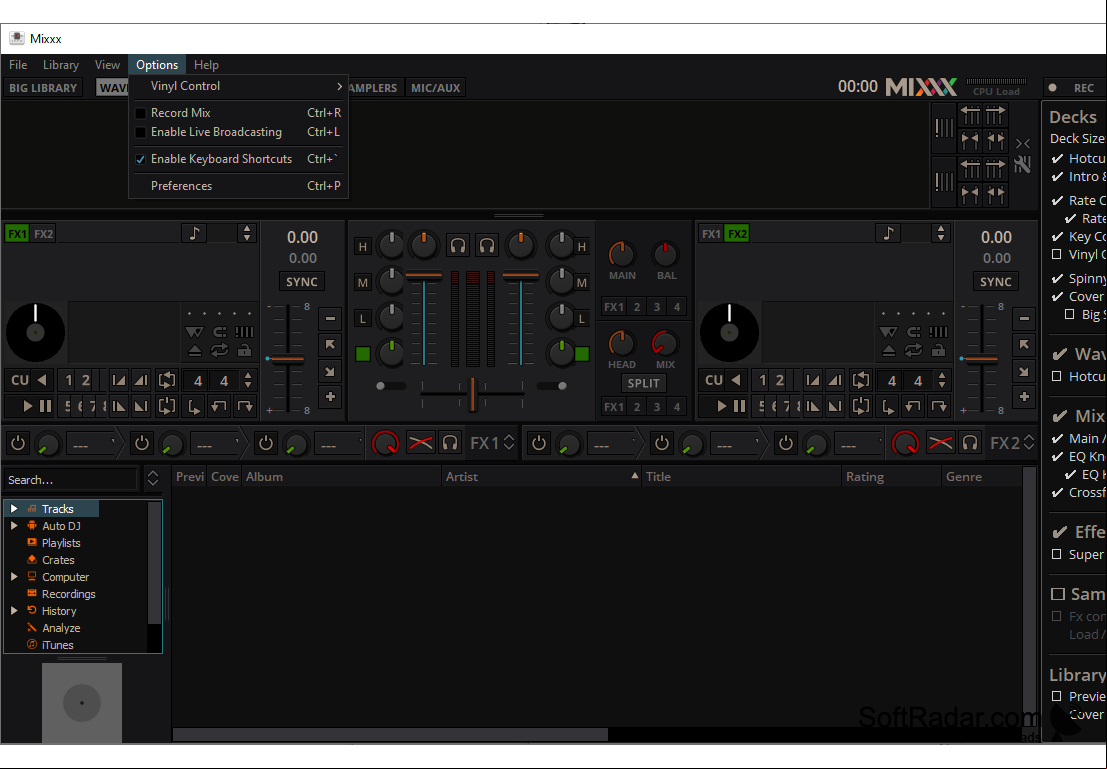
Task: Click the FX2 unit selector chevrons
Action: [1029, 443]
